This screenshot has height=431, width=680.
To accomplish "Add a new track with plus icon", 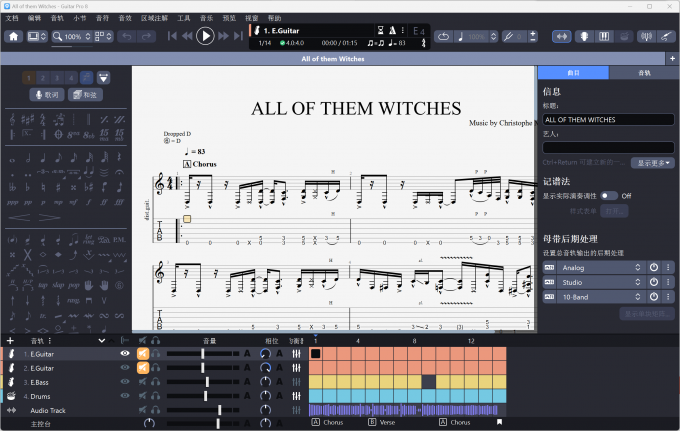I will click(10, 341).
